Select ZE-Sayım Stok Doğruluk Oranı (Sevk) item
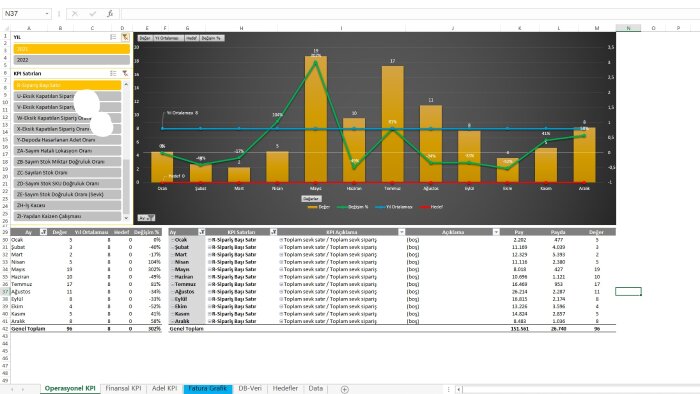This screenshot has height=394, width=700. (x=67, y=194)
